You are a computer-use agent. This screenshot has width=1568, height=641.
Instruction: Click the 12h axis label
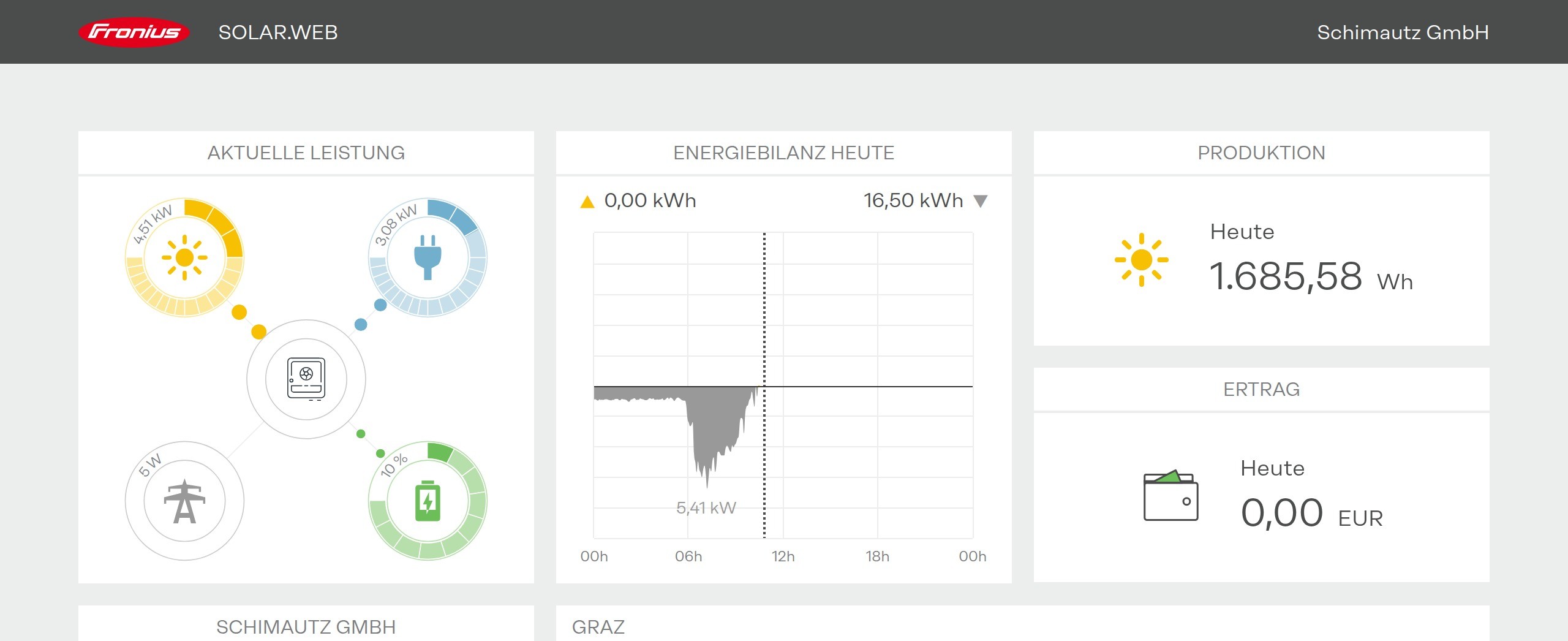pos(783,556)
